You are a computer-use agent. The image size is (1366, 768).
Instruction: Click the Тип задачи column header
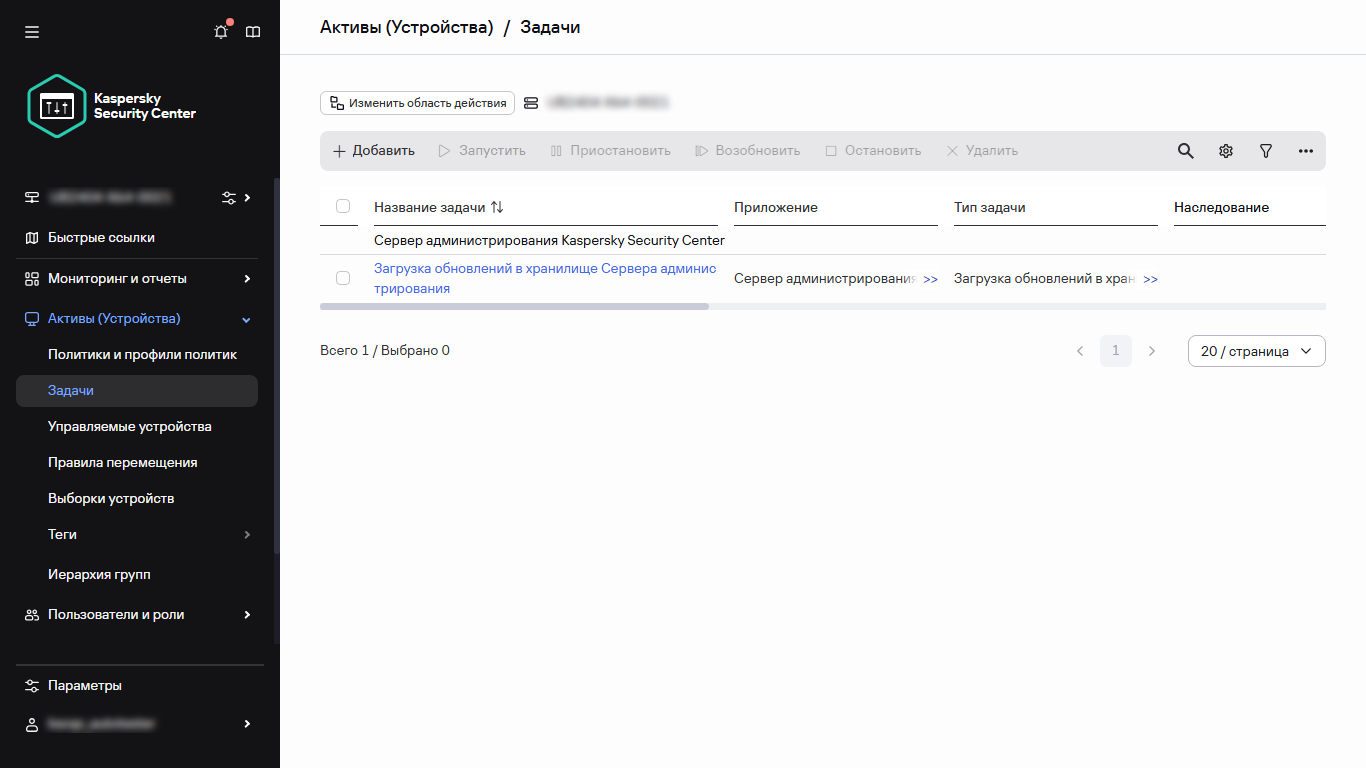[x=990, y=208]
